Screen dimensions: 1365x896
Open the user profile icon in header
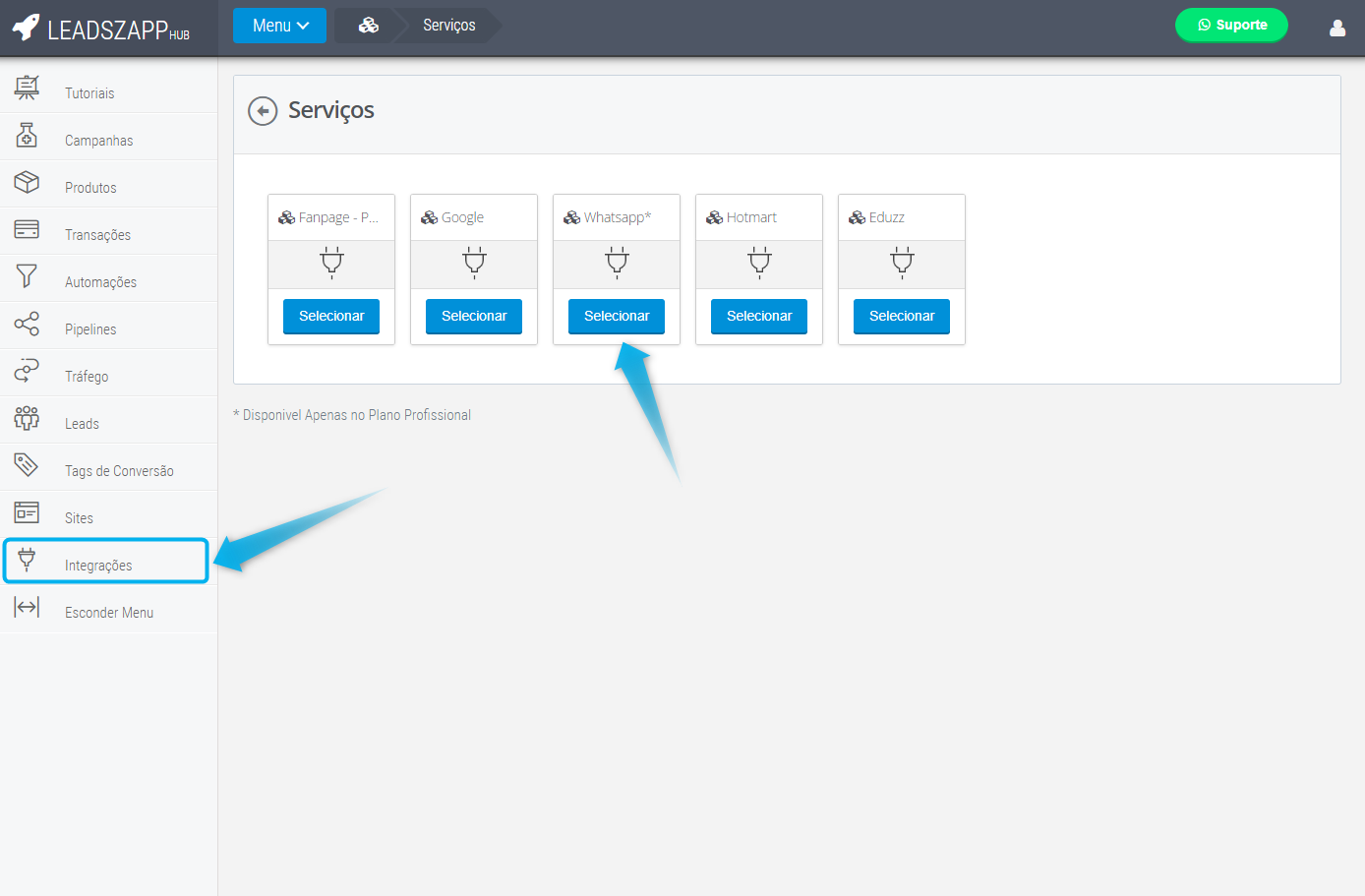coord(1336,28)
